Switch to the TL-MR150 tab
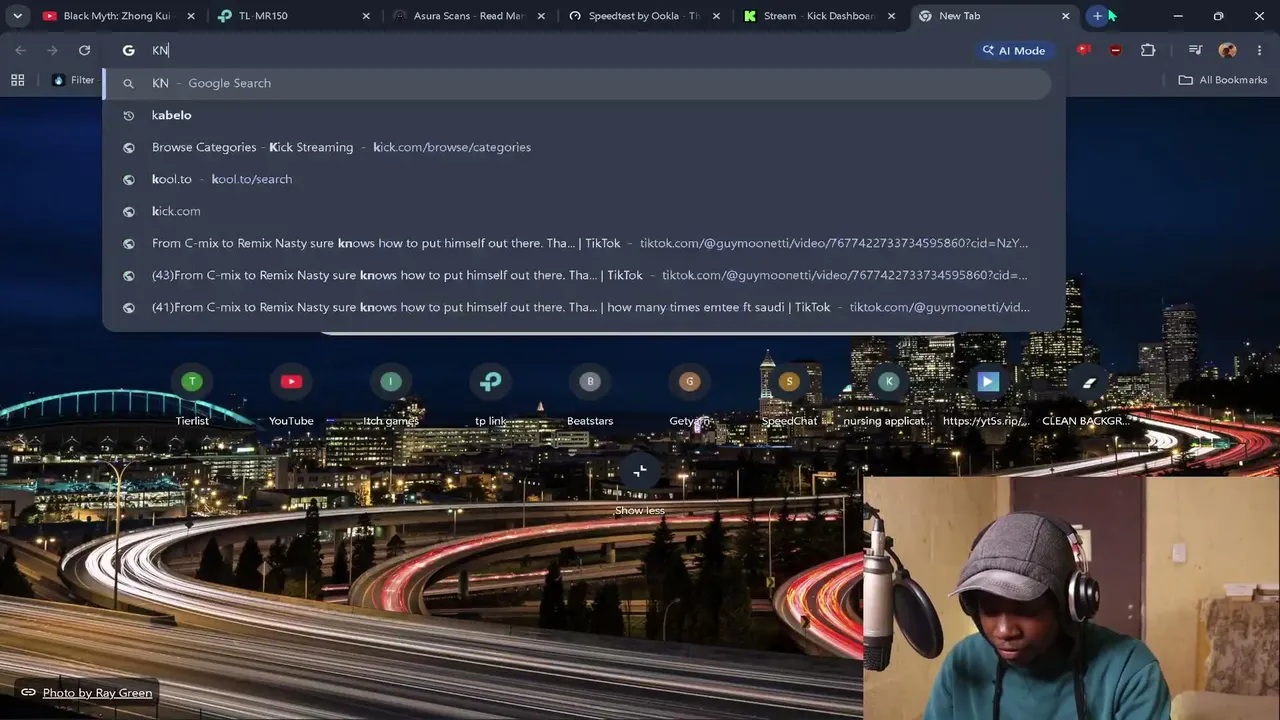The image size is (1280, 720). point(292,16)
